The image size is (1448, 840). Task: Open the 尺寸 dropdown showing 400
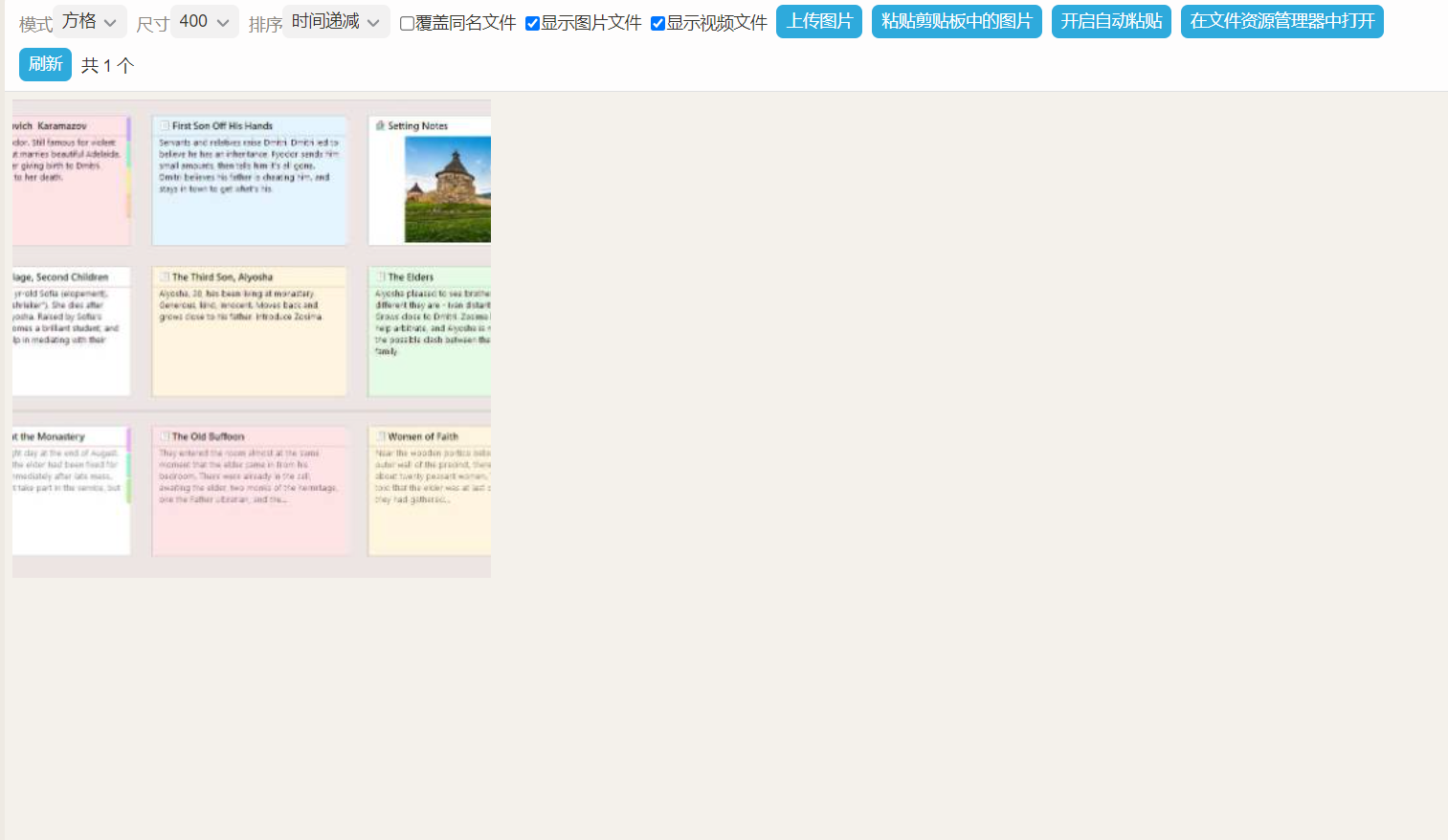click(205, 22)
